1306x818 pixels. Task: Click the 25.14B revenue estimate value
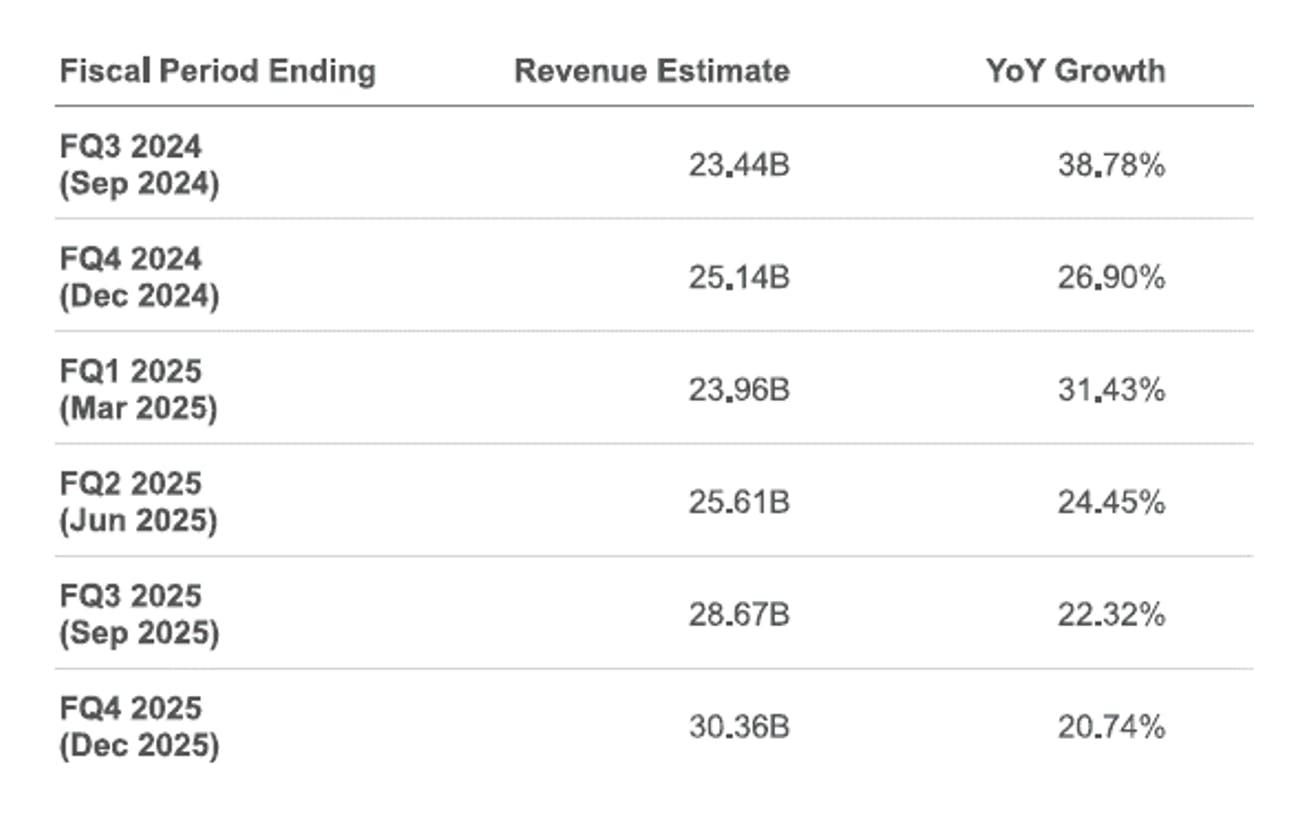coord(739,278)
